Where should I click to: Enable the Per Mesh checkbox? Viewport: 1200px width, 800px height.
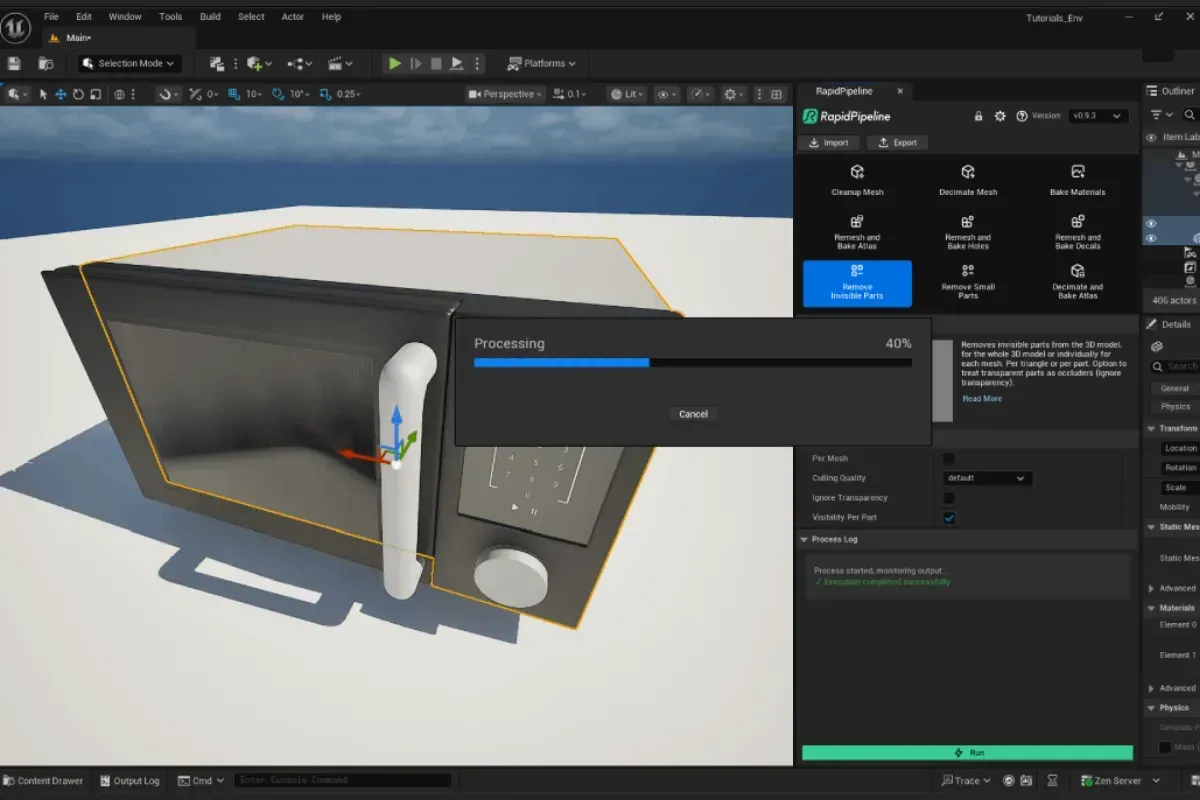click(x=949, y=458)
